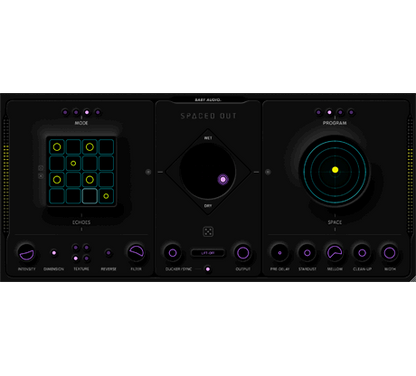416x376 pixels.
Task: Toggle the Reverse button
Action: tap(108, 253)
